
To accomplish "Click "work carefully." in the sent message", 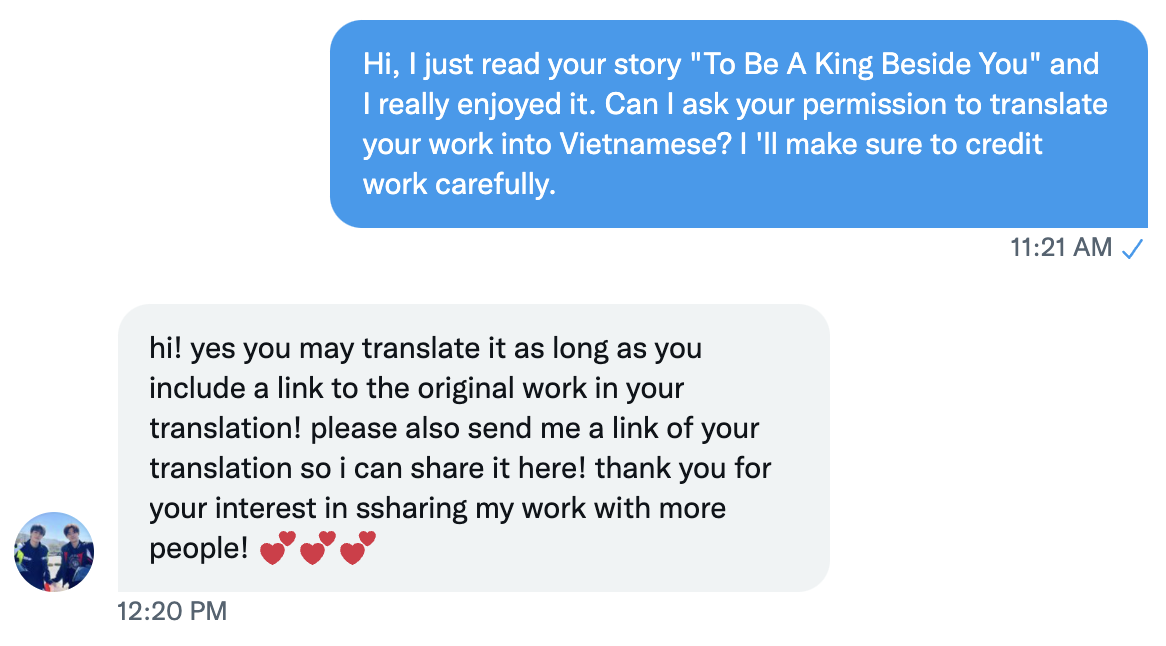I will [x=459, y=184].
